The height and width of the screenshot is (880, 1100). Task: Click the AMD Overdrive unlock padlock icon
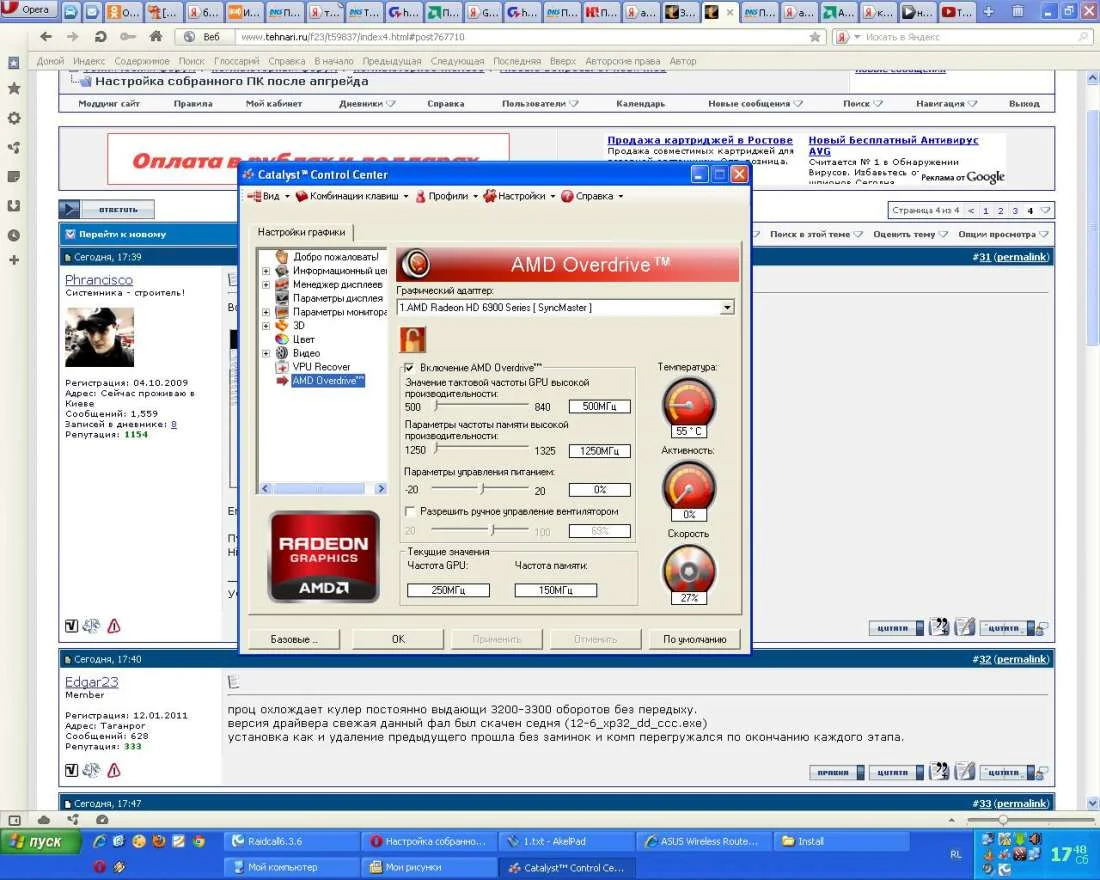tap(412, 340)
